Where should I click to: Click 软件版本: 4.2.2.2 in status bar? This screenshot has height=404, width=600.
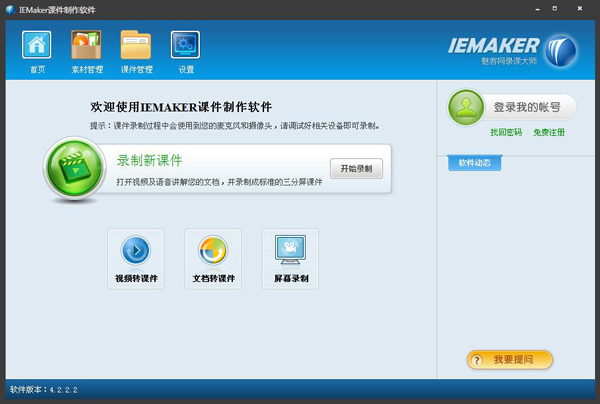point(44,390)
